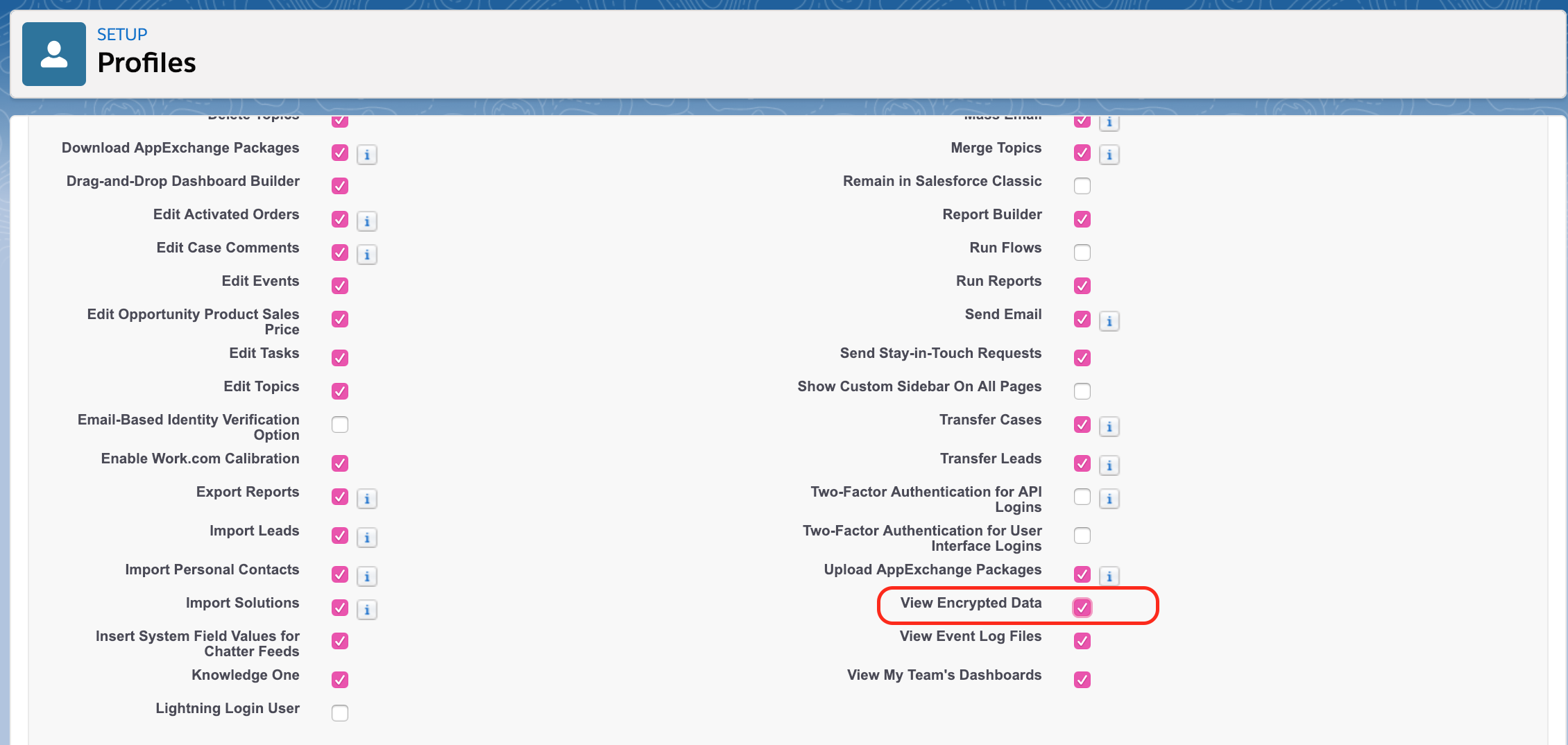The width and height of the screenshot is (1568, 745).
Task: Show info for Merge Topics permission
Action: 1109,155
